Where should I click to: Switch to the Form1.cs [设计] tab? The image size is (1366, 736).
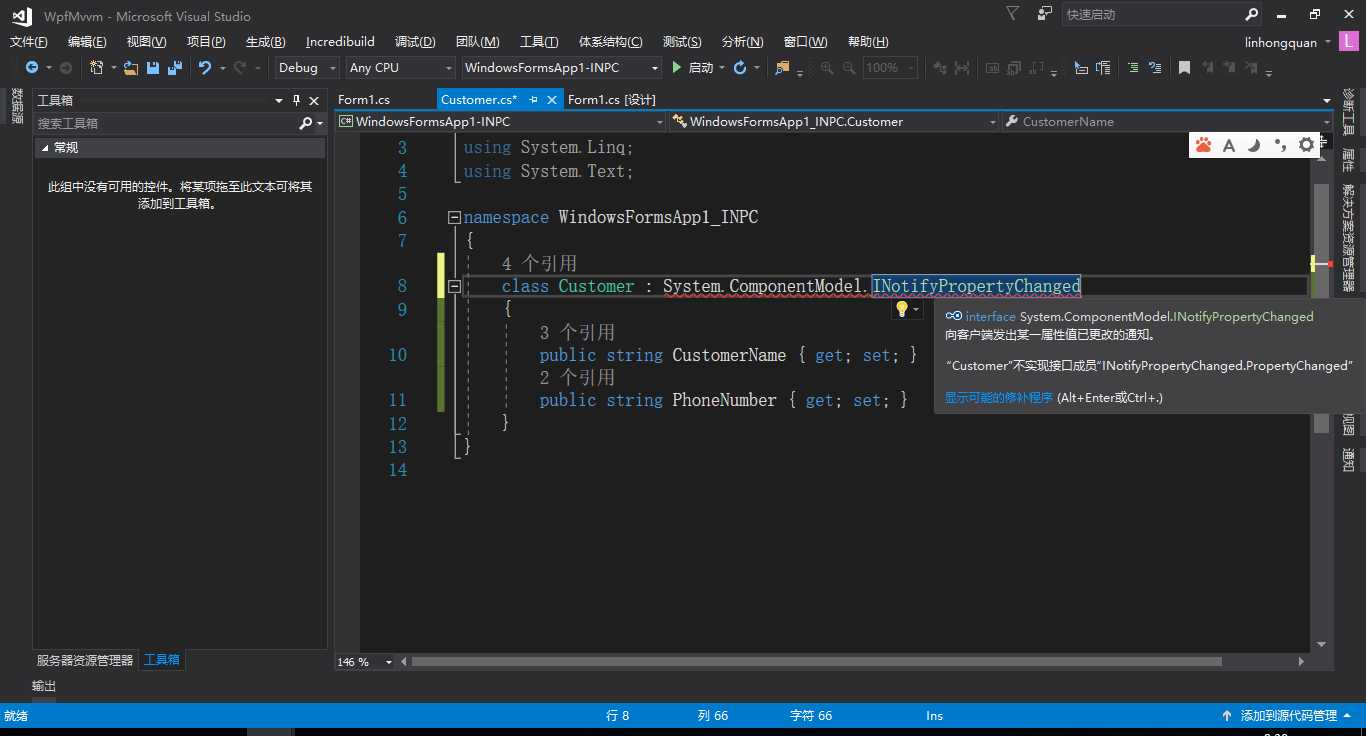[x=611, y=100]
